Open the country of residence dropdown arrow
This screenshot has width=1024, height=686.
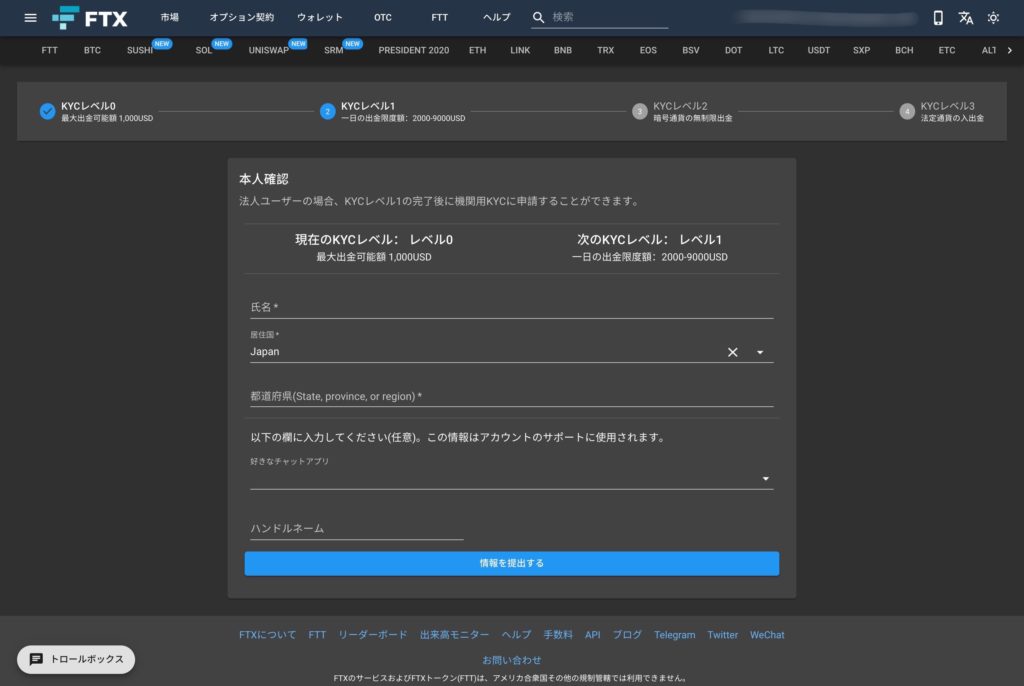click(x=760, y=352)
